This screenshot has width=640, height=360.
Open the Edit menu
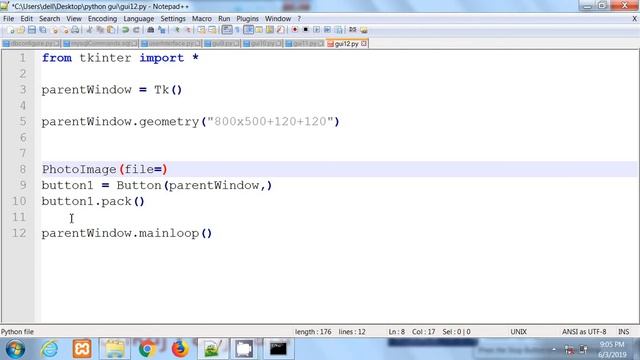(27, 19)
